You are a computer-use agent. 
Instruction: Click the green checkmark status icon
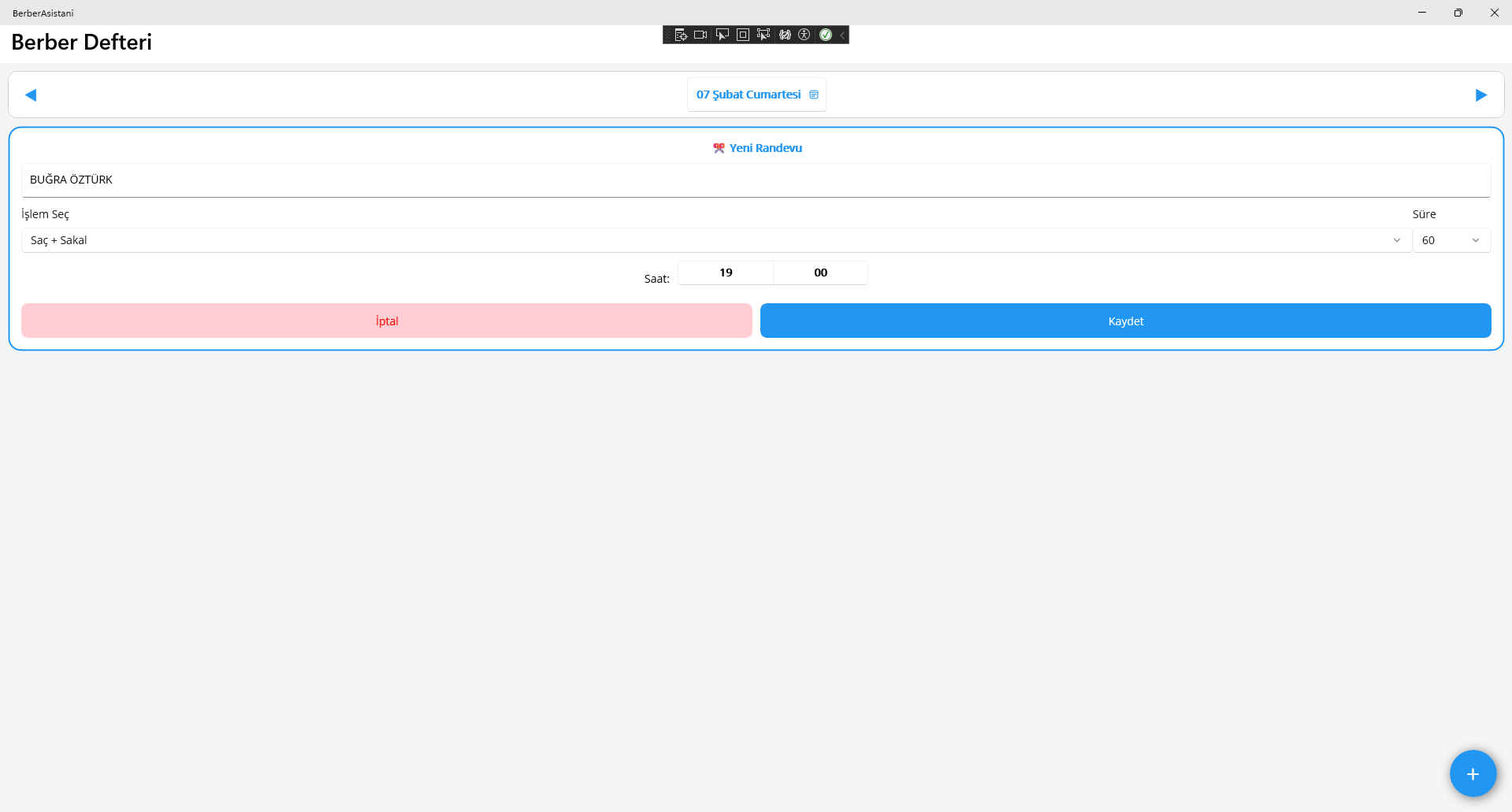826,35
